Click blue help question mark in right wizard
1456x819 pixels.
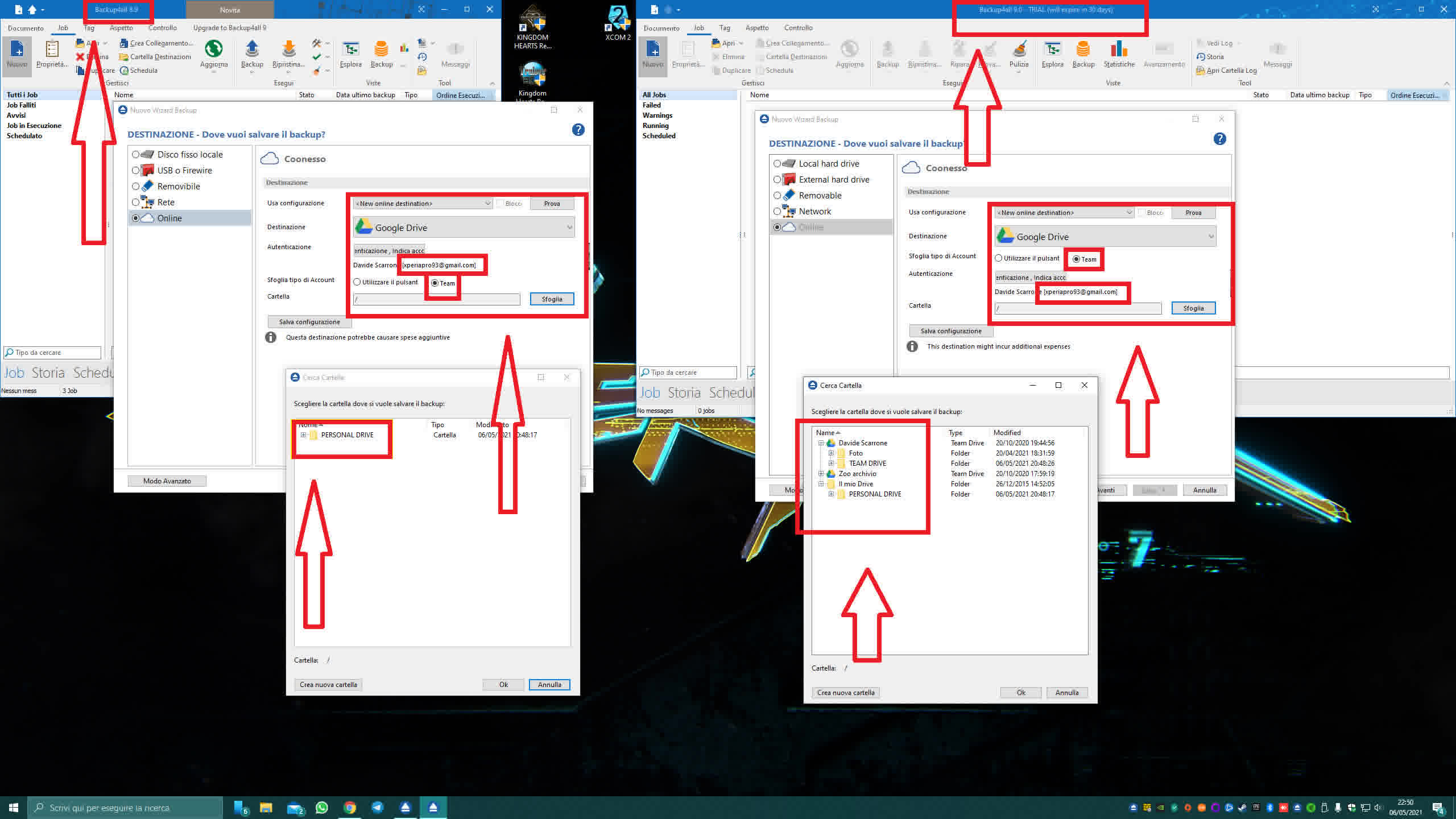point(1219,139)
